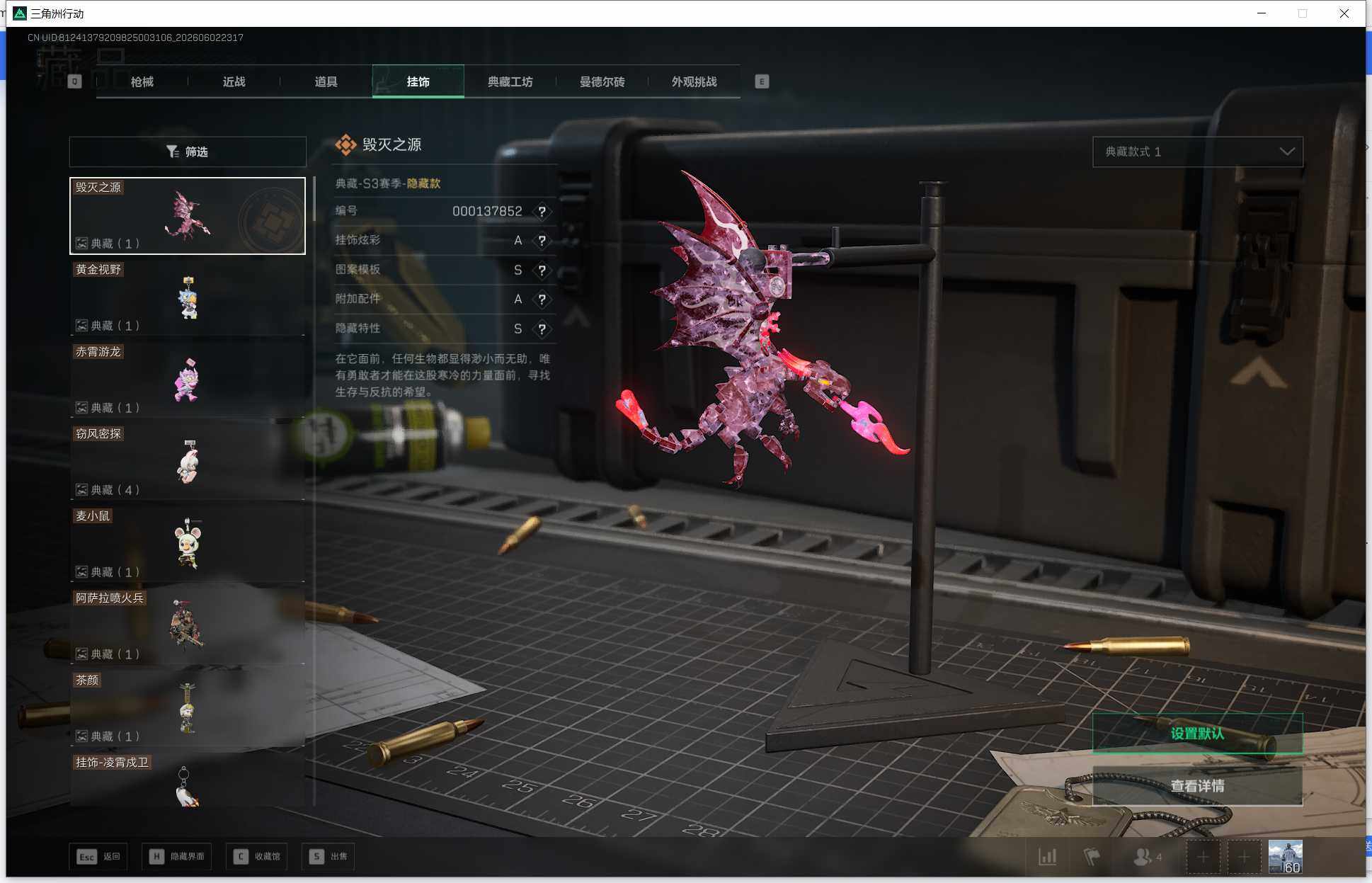Minimize the 三角洲行动 window
Screen dimensions: 1372x883
pyautogui.click(x=1262, y=13)
